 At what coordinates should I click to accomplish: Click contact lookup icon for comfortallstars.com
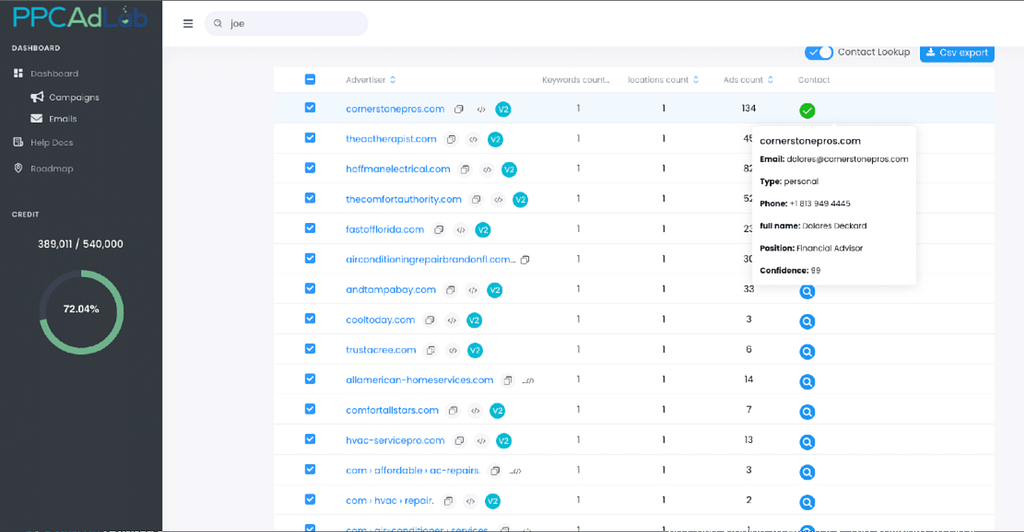[x=807, y=412]
